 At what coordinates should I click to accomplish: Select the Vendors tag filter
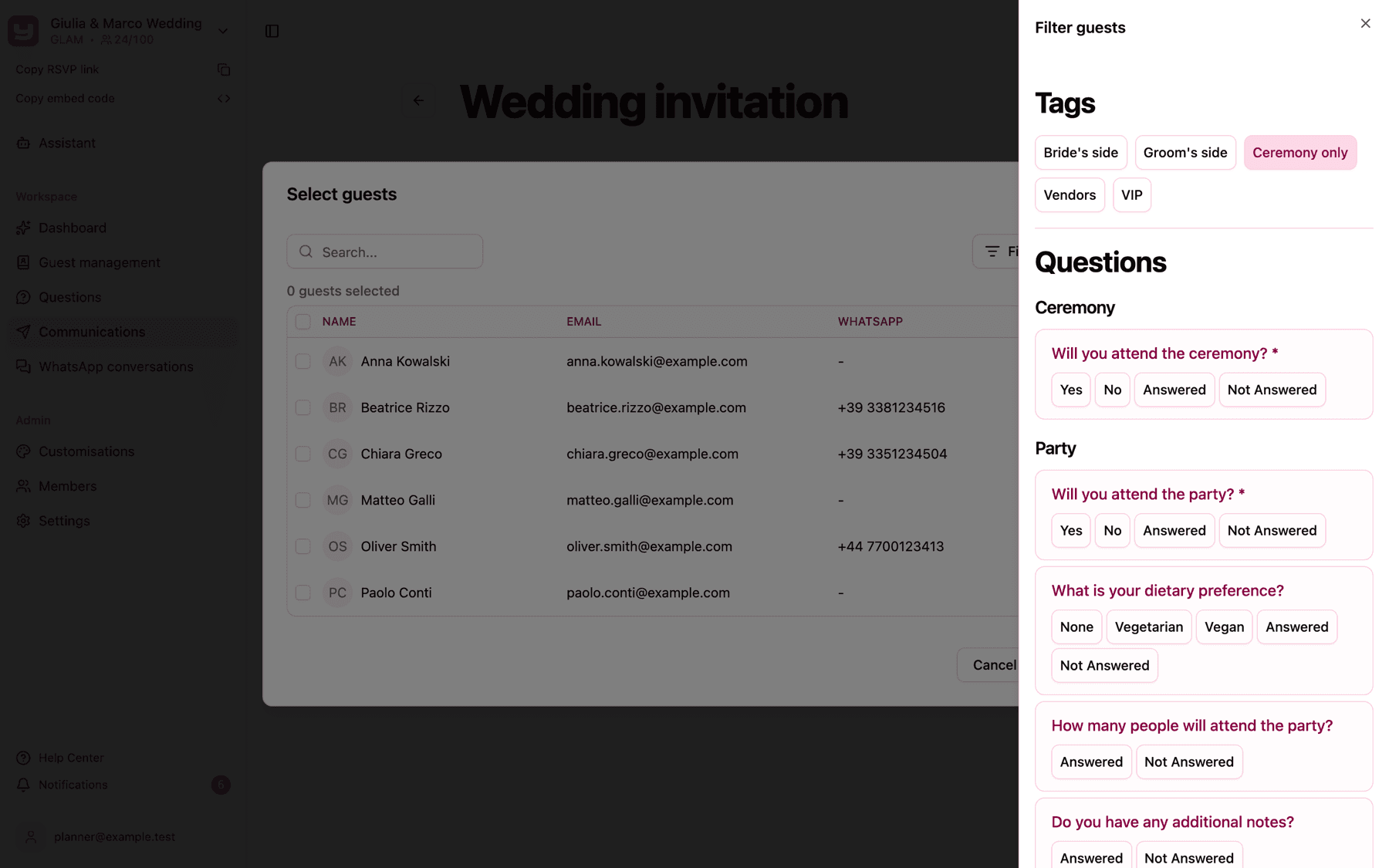click(1070, 195)
